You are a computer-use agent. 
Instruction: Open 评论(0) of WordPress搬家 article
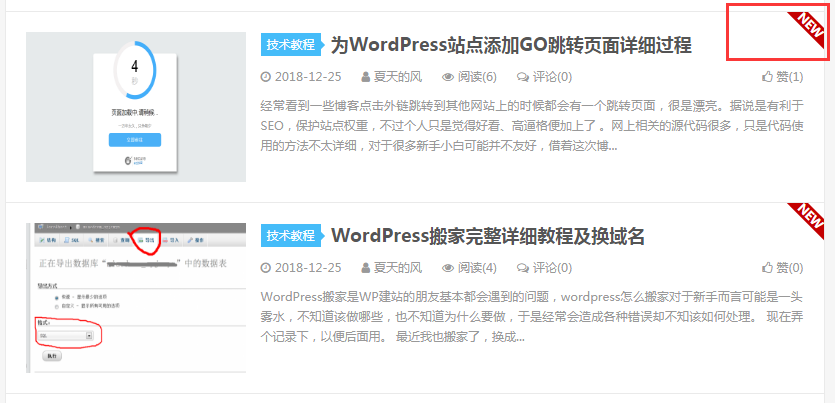(x=544, y=268)
